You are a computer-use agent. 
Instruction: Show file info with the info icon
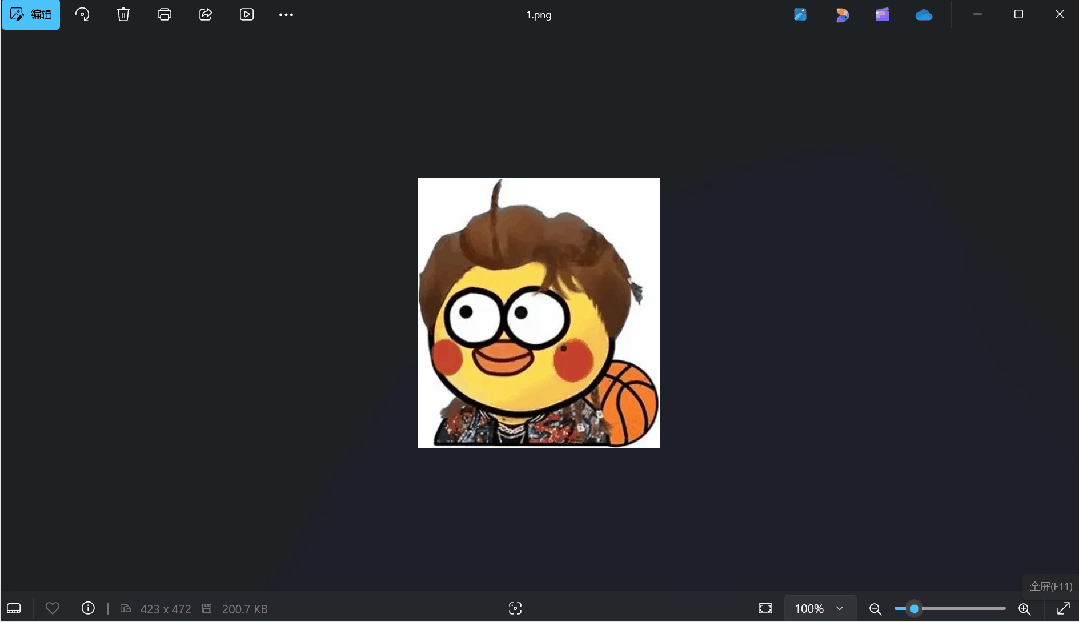pos(88,608)
